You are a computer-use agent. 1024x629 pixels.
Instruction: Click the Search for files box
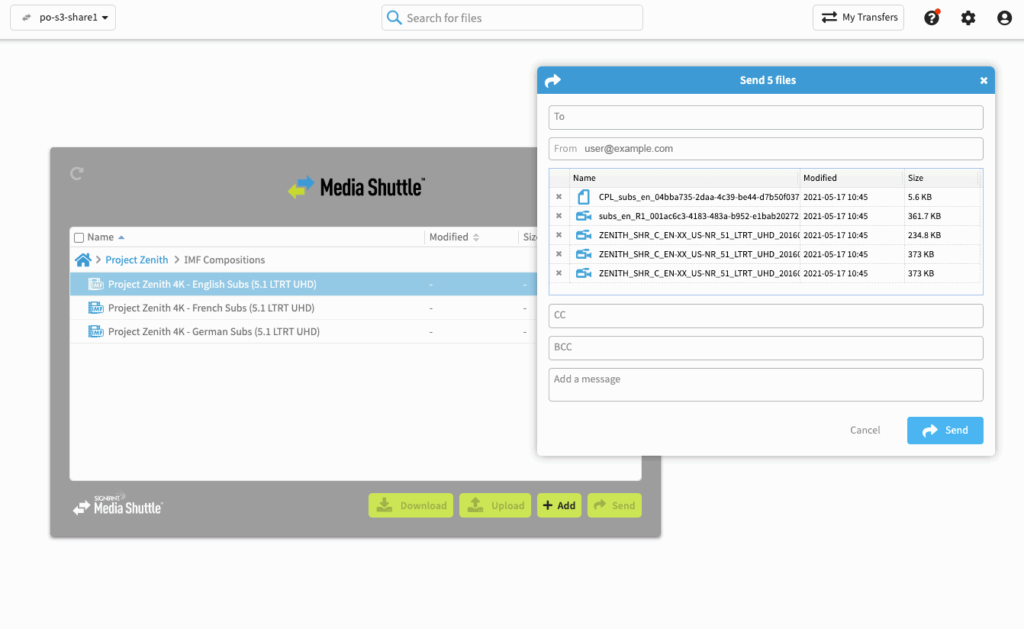coord(511,18)
